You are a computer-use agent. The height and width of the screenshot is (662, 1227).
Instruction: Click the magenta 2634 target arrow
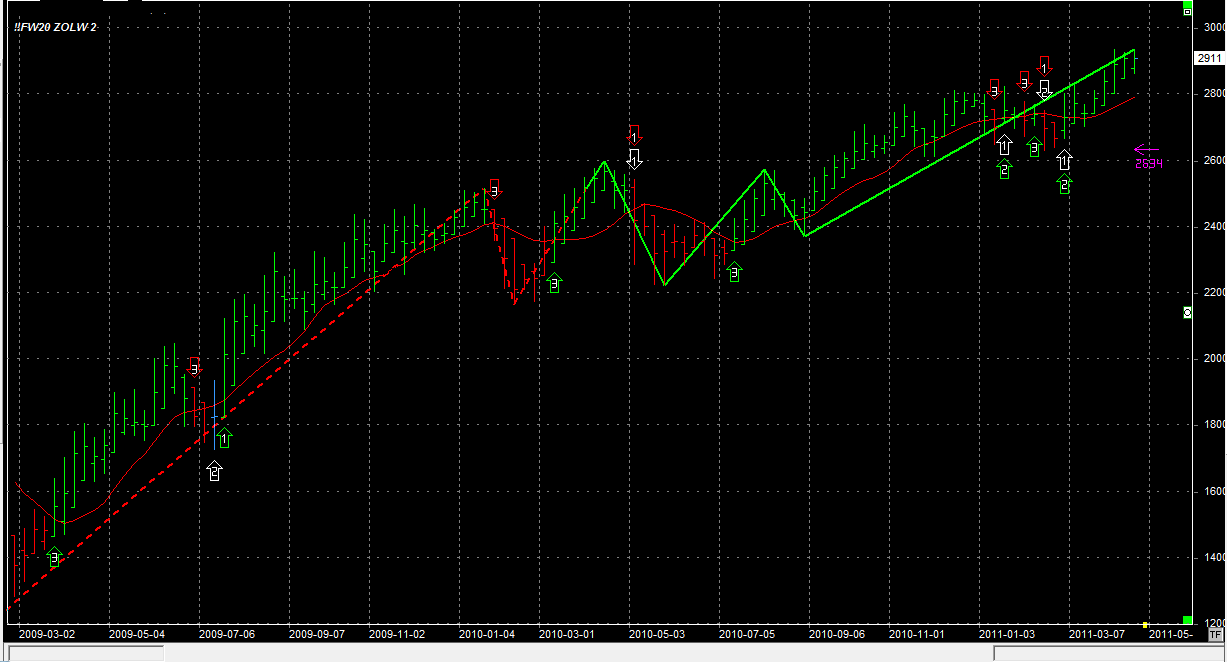1146,151
